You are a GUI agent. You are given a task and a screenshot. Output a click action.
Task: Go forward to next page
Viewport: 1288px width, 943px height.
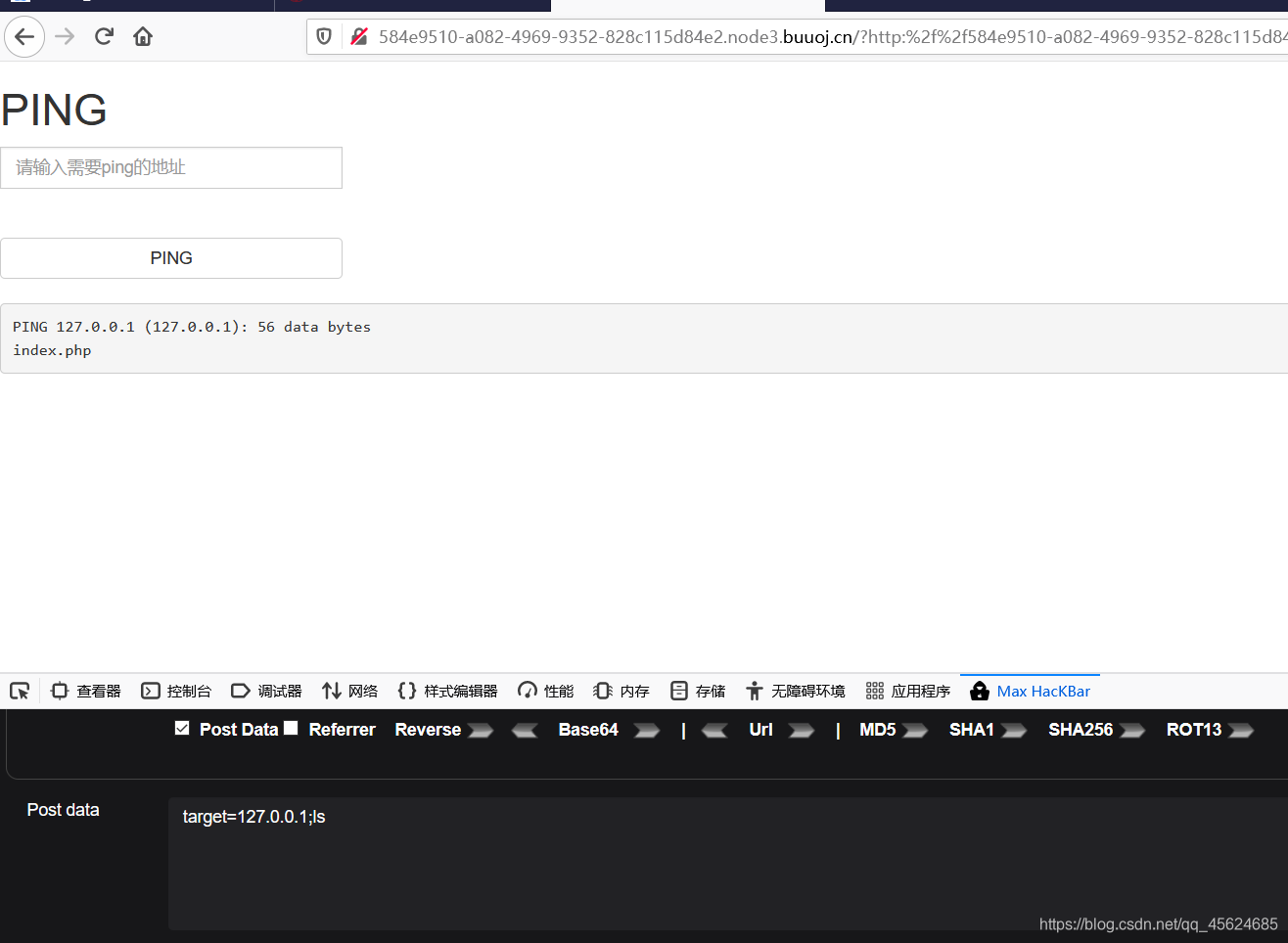pos(65,37)
